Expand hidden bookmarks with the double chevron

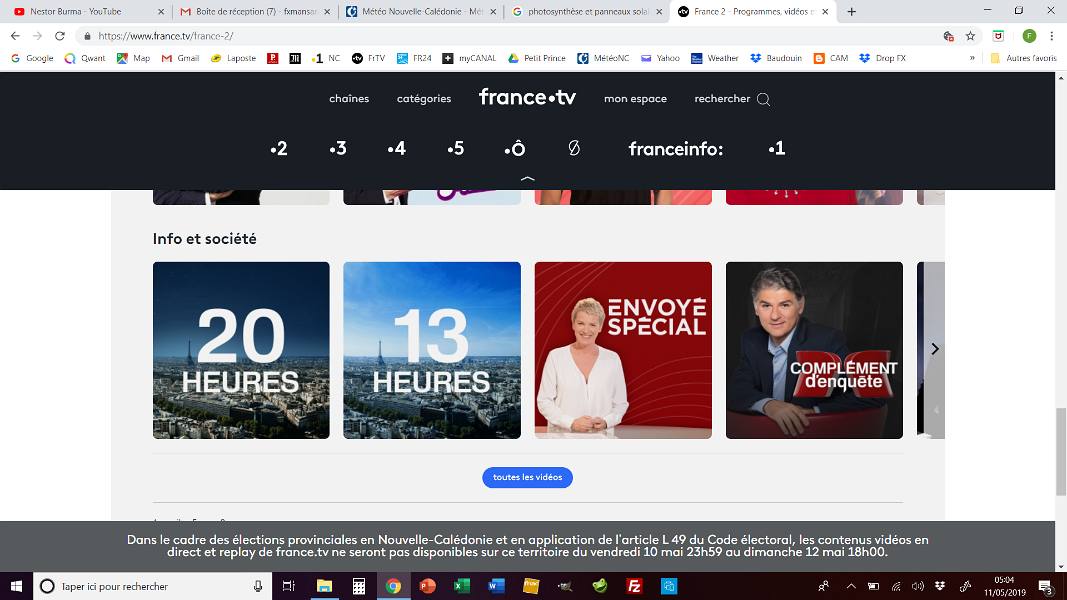coord(972,58)
